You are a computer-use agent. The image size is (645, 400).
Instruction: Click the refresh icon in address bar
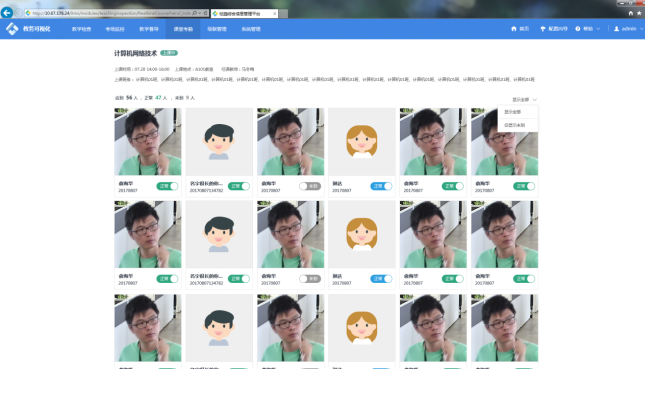[205, 13]
